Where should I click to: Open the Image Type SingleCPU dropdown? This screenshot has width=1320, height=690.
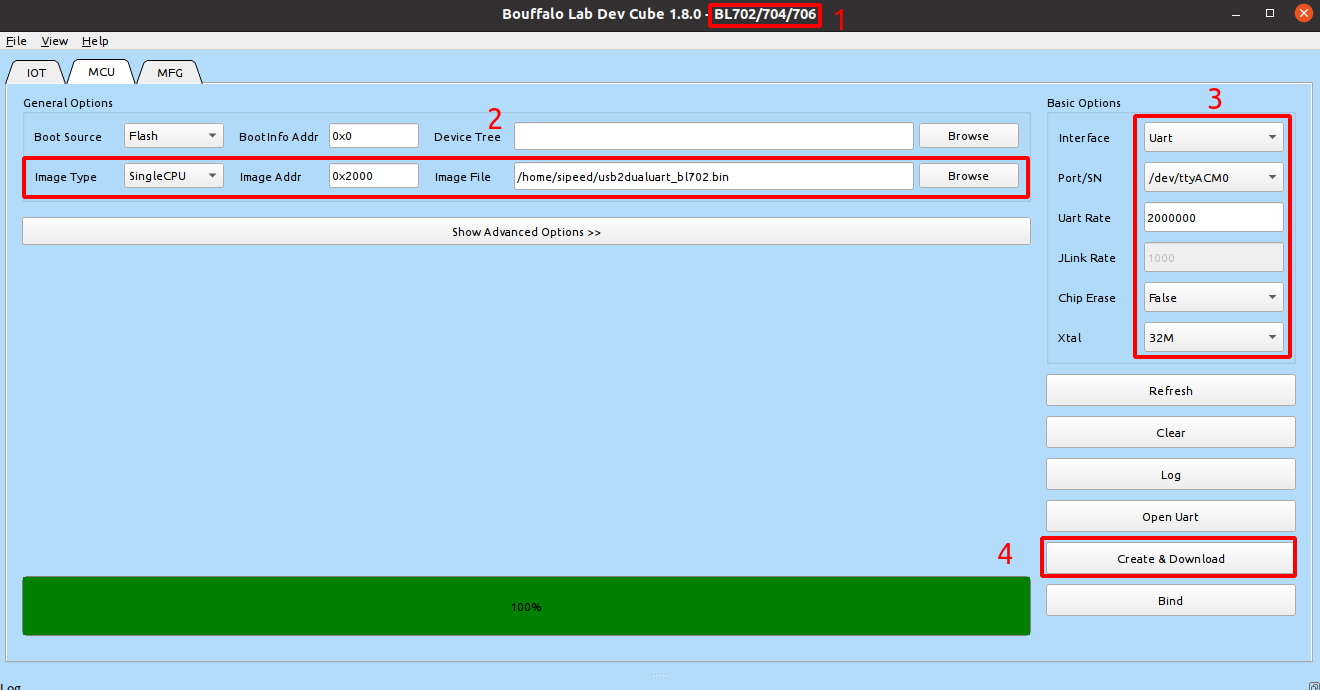174,176
